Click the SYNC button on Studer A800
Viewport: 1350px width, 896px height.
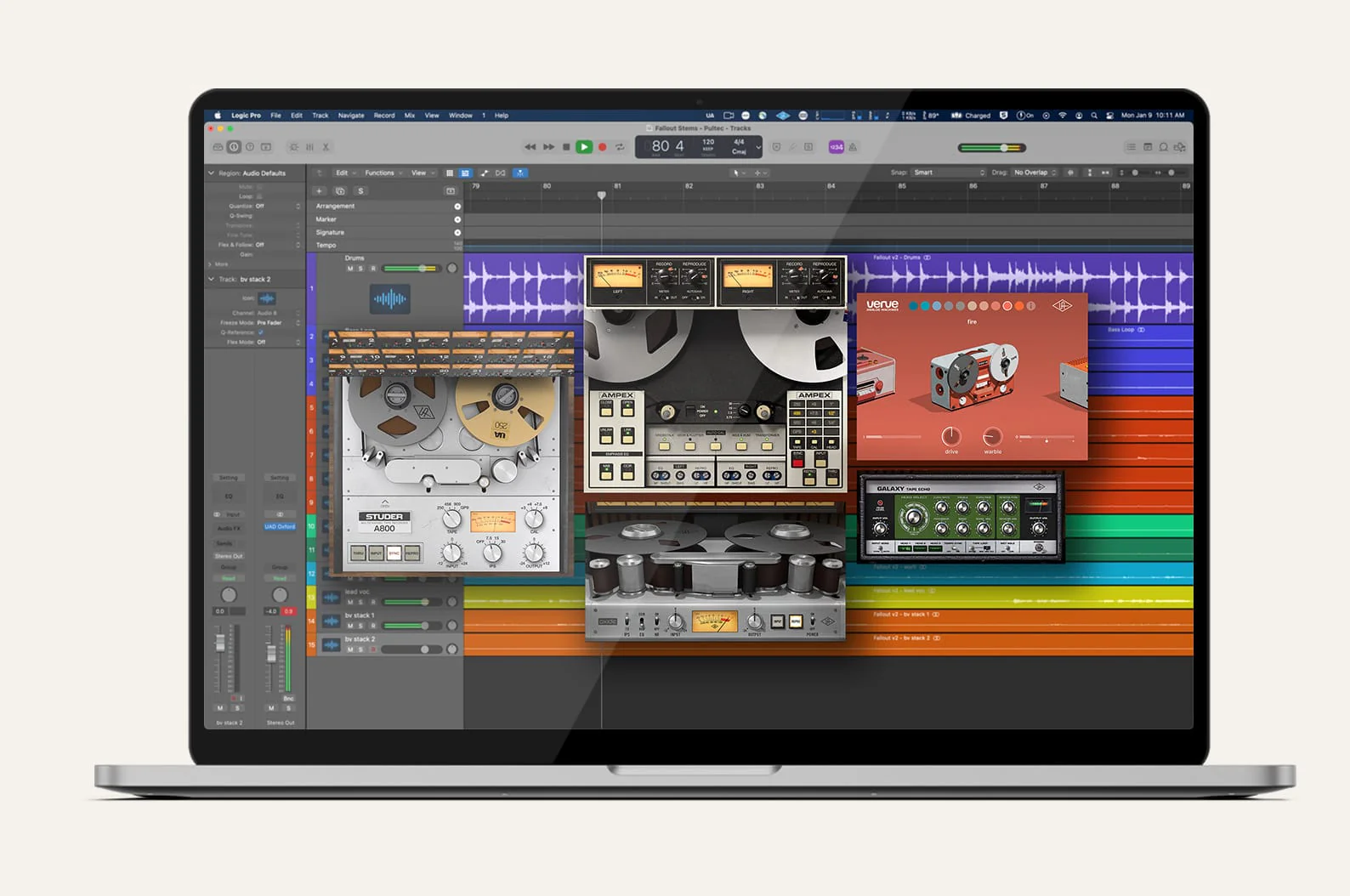click(394, 553)
